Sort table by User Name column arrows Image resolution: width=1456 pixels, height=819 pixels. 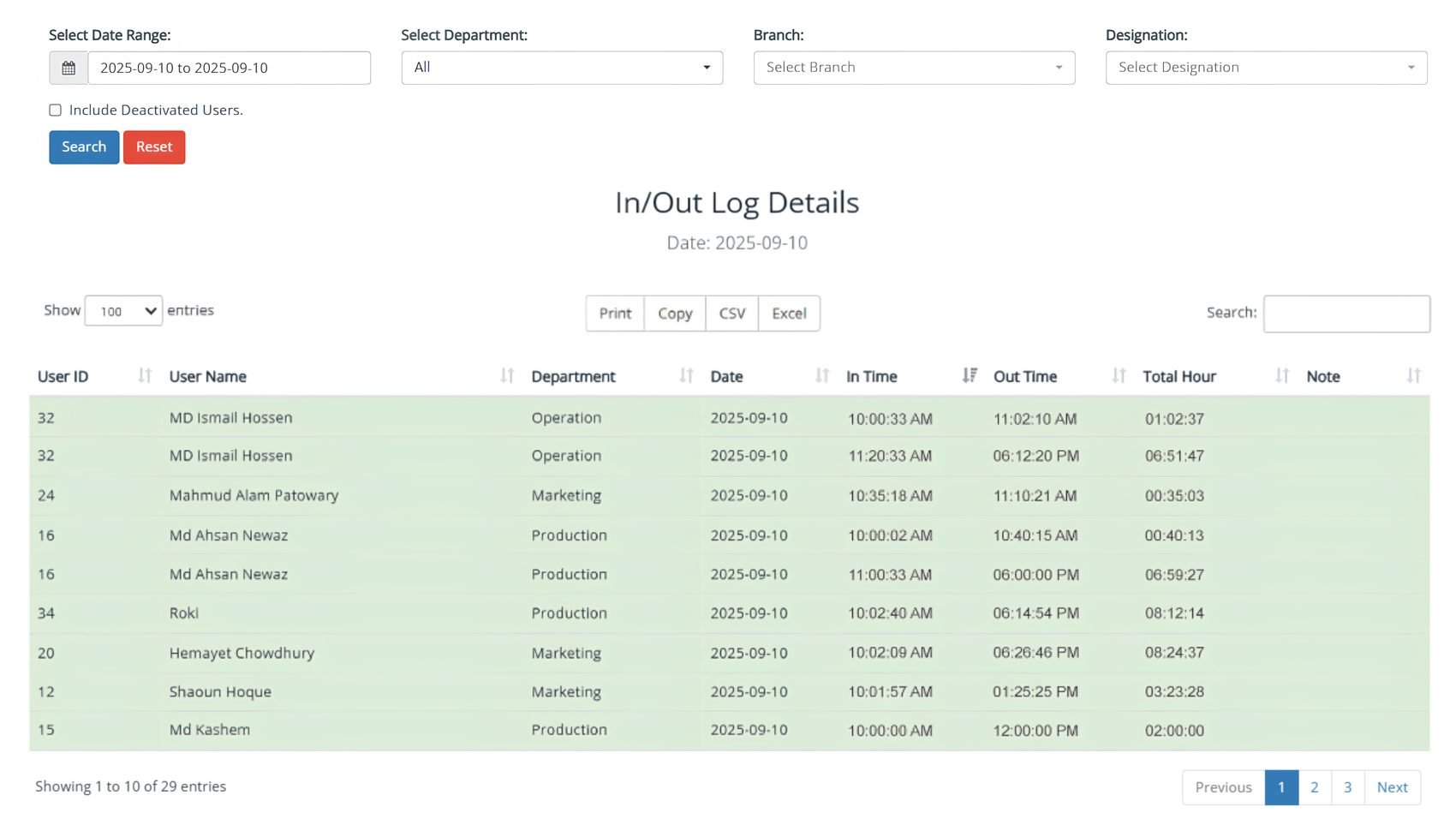[507, 376]
